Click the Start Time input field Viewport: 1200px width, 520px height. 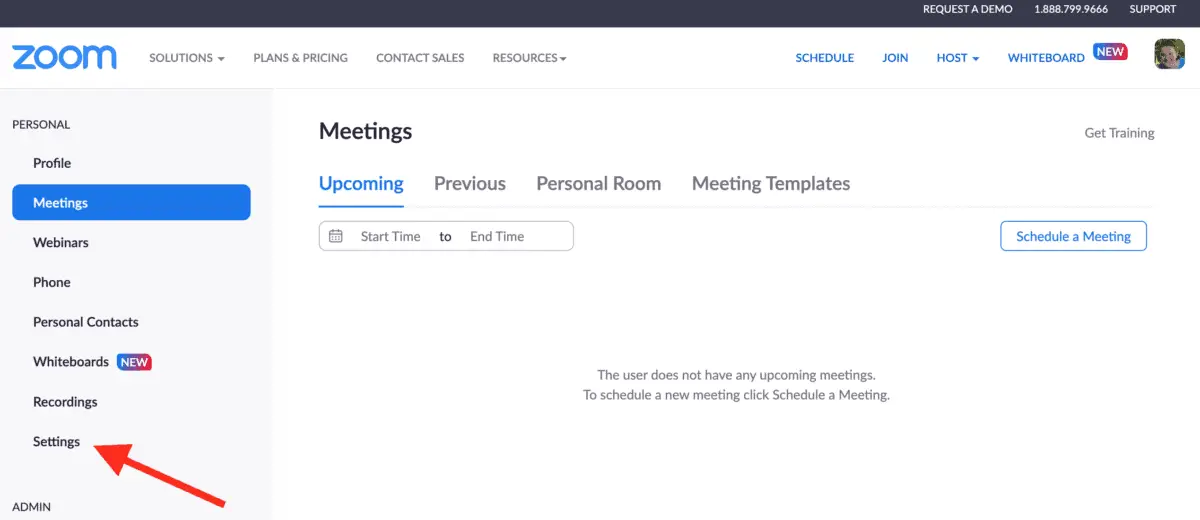click(x=390, y=236)
